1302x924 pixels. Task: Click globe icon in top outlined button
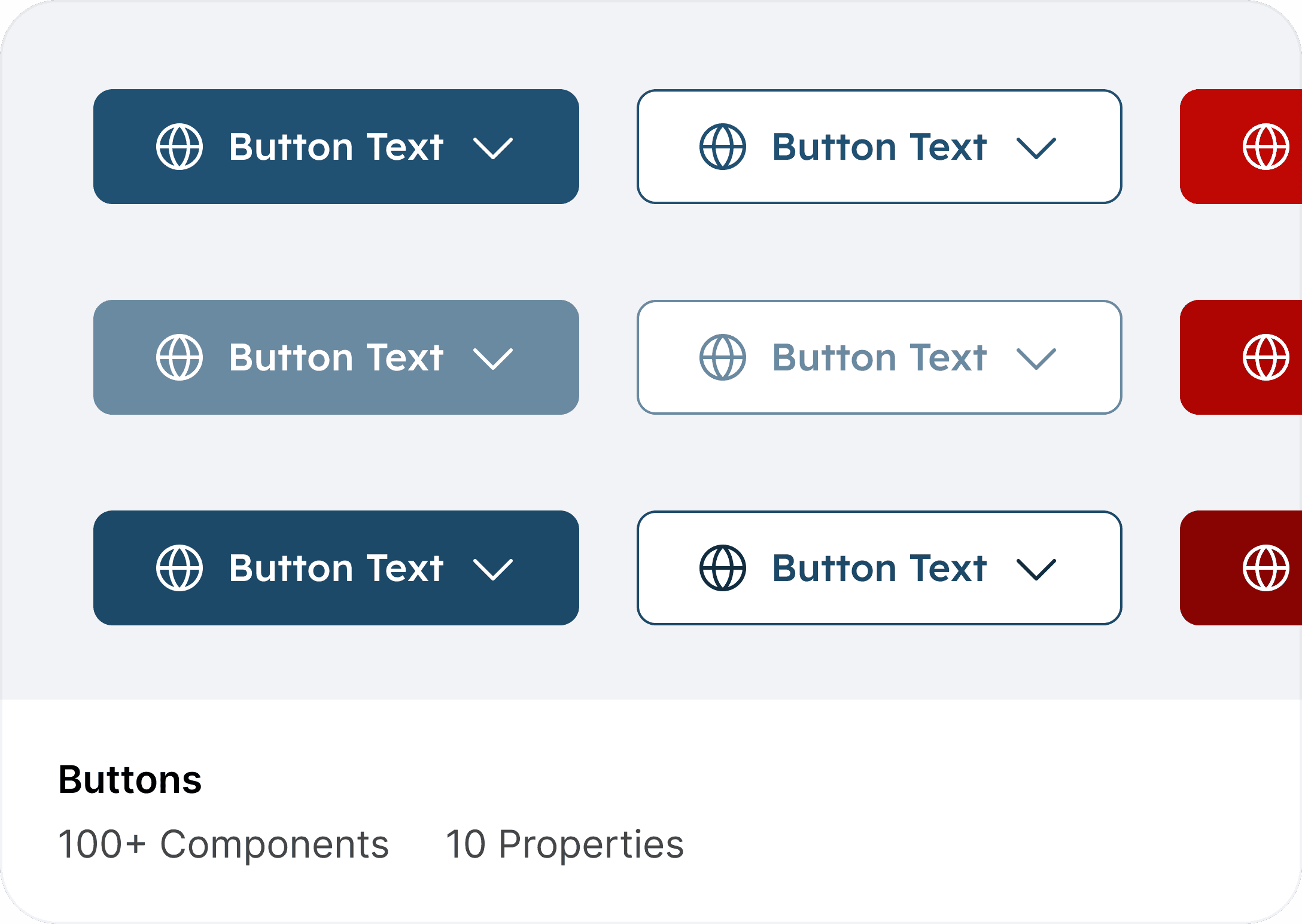pos(723,147)
